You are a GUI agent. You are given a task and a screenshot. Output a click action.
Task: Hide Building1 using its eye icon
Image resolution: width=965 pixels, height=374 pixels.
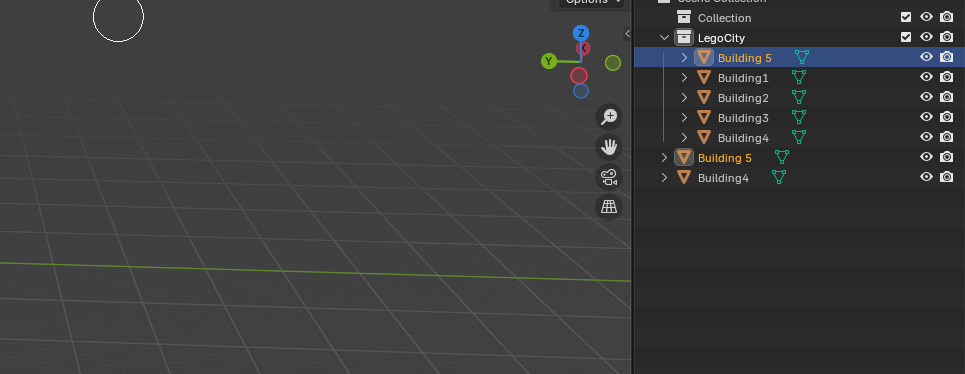(926, 77)
